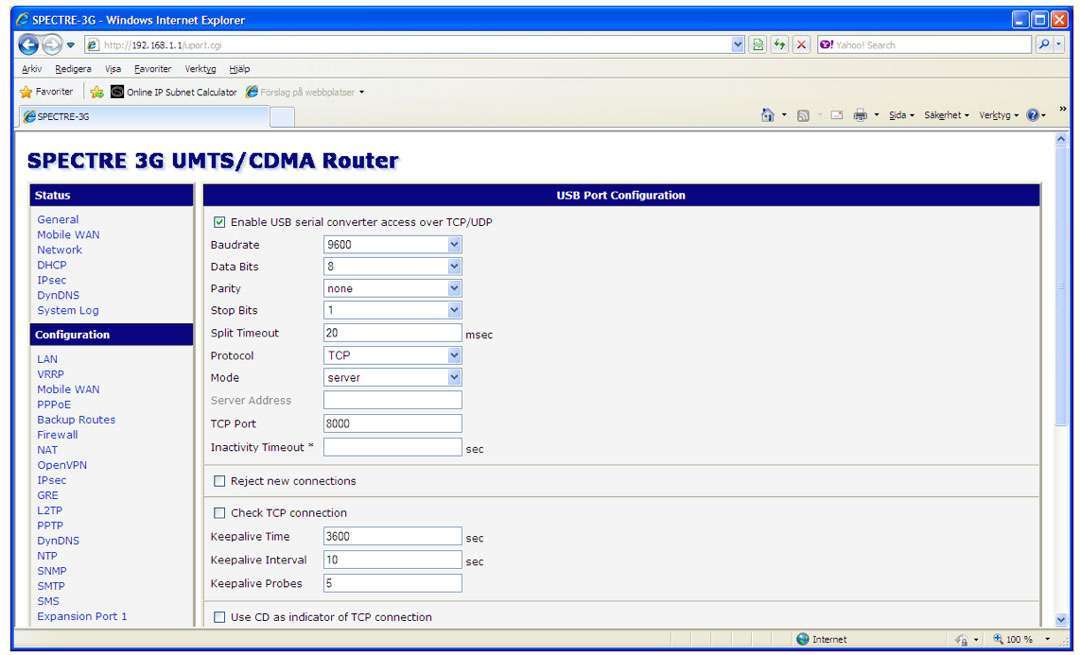
Task: Open the Expansion Port 1 link
Action: 82,616
